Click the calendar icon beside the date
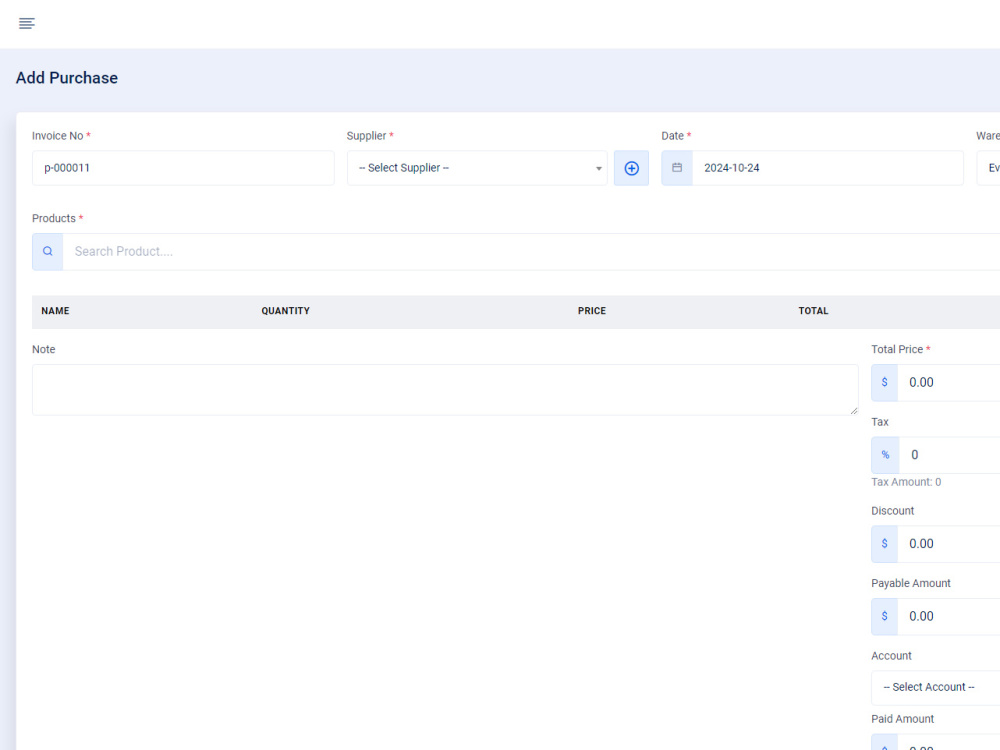1000x750 pixels. (x=677, y=168)
